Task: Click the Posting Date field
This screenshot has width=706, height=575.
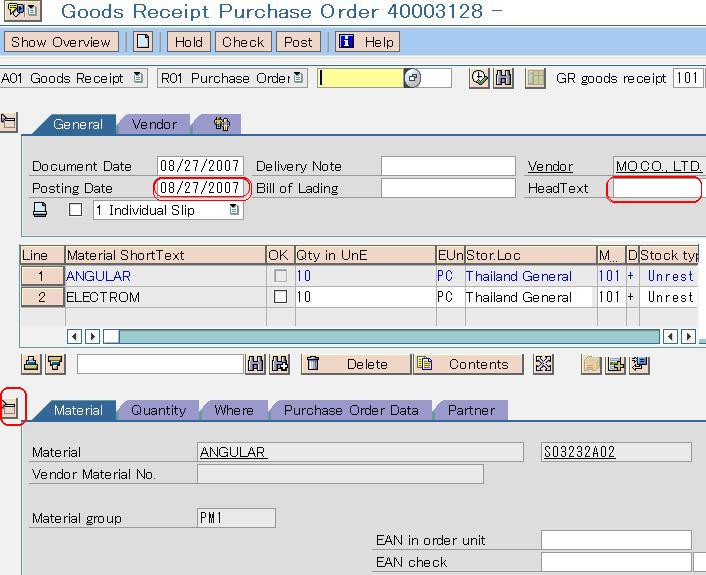Action: pos(200,188)
